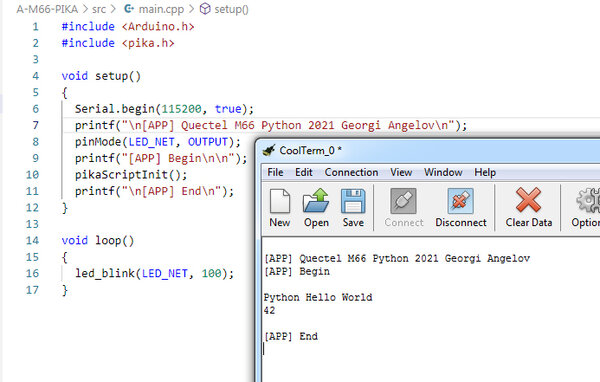Screen dimensions: 600x382
Task: Expand the main.cpp breadcrumb item
Action: point(154,9)
